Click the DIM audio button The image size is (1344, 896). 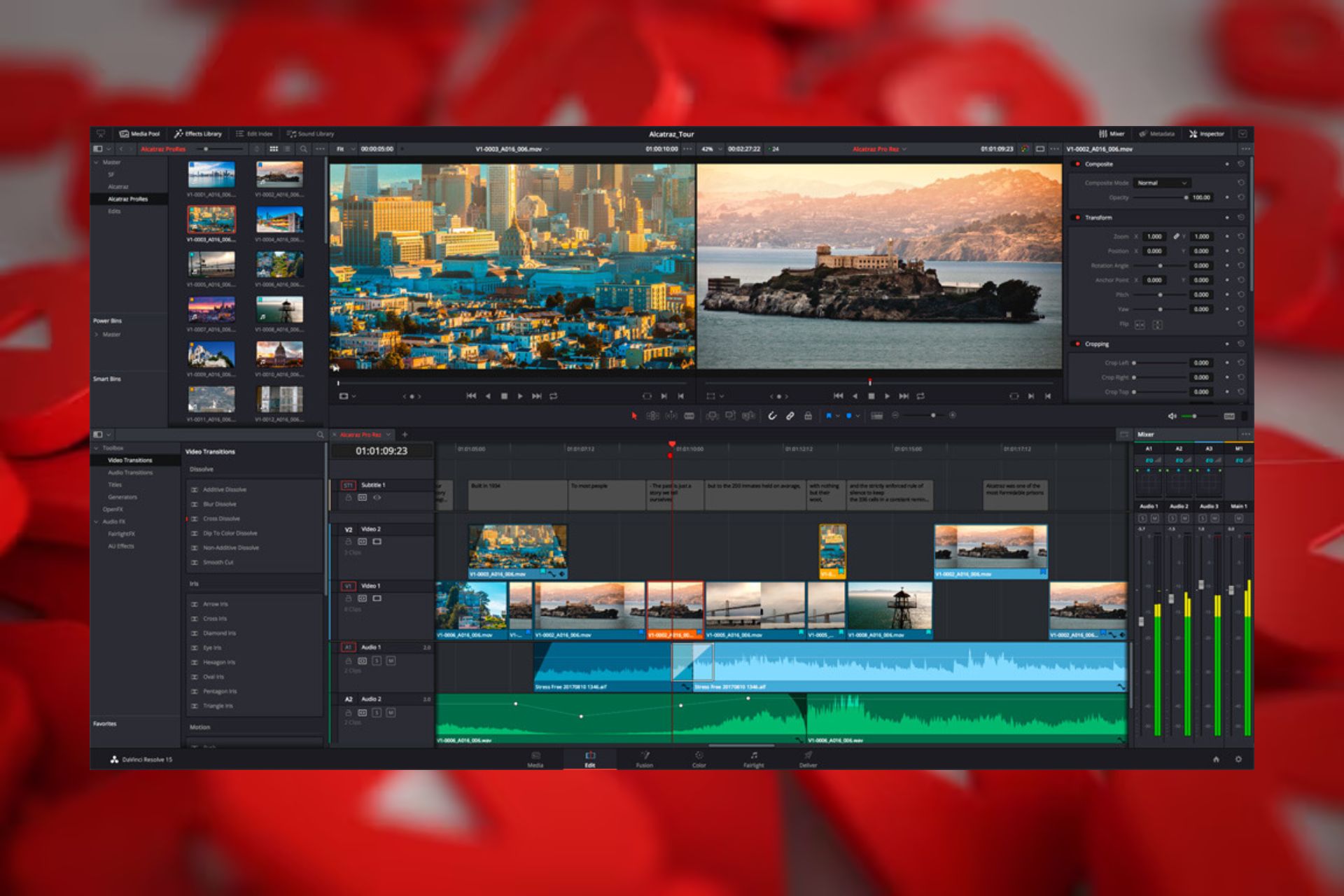[1229, 416]
